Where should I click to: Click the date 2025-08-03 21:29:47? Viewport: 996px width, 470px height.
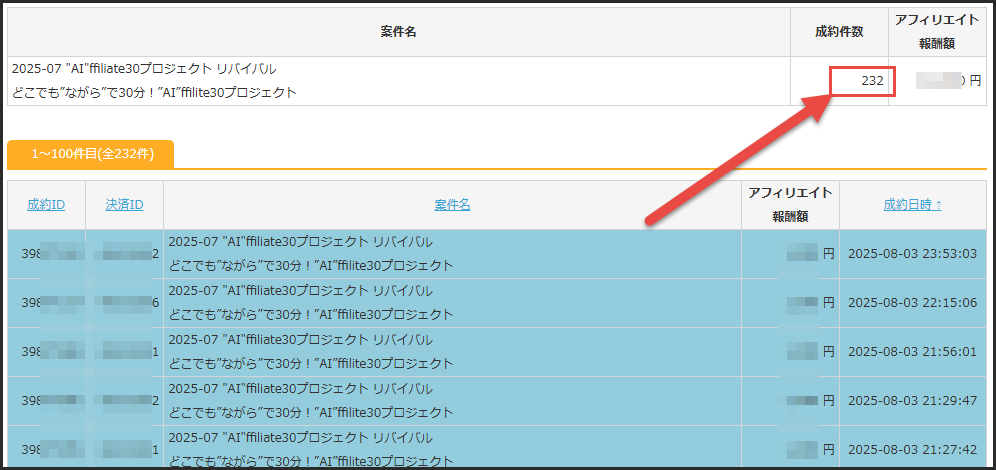[x=912, y=401]
